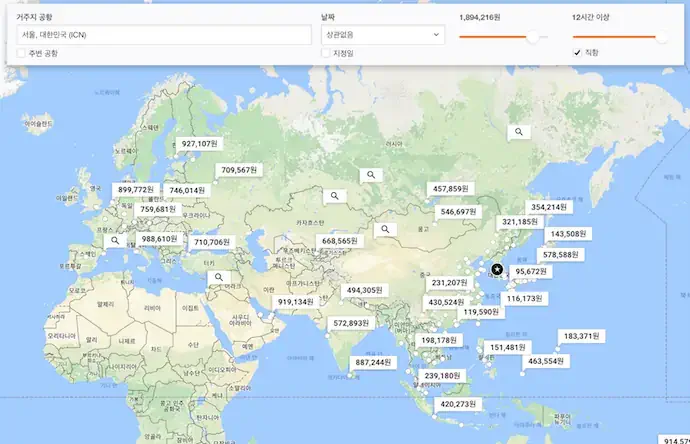Screen dimensions: 690x444
Task: Pick the 919,134원 fare label
Action: click(295, 302)
